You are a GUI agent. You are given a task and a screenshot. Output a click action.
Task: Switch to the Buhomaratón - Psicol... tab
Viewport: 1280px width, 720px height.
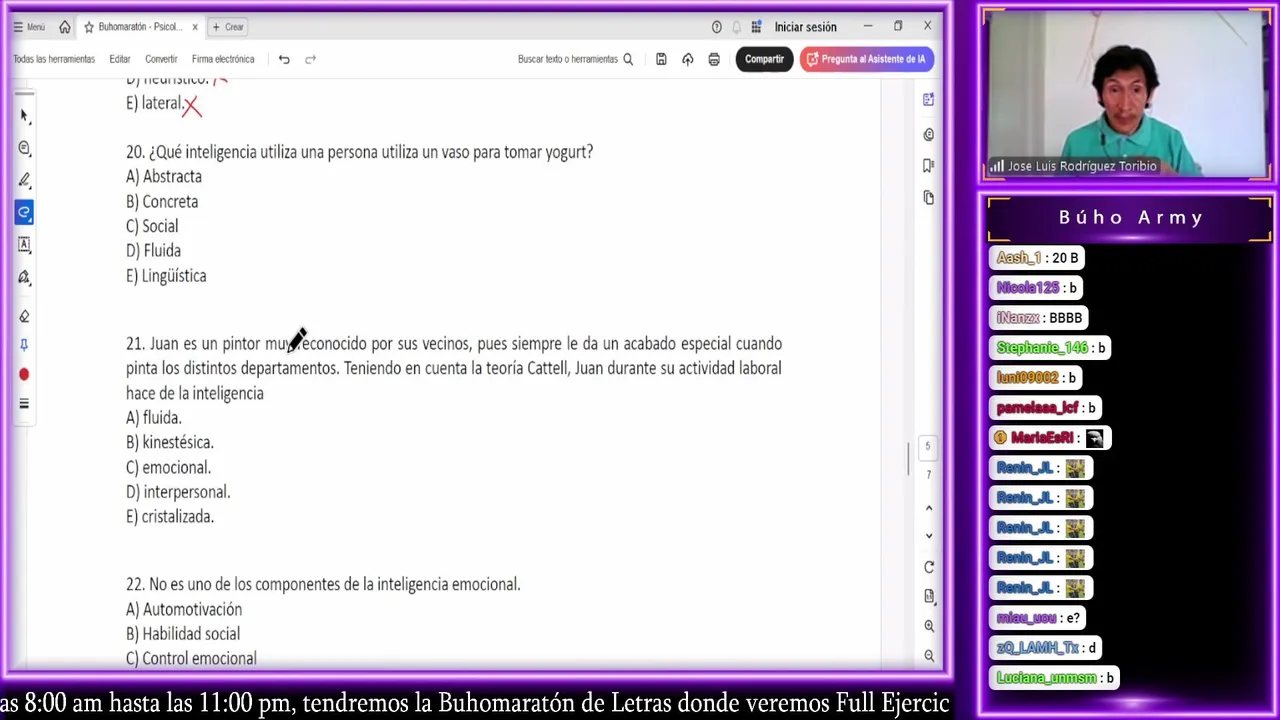pyautogui.click(x=139, y=27)
